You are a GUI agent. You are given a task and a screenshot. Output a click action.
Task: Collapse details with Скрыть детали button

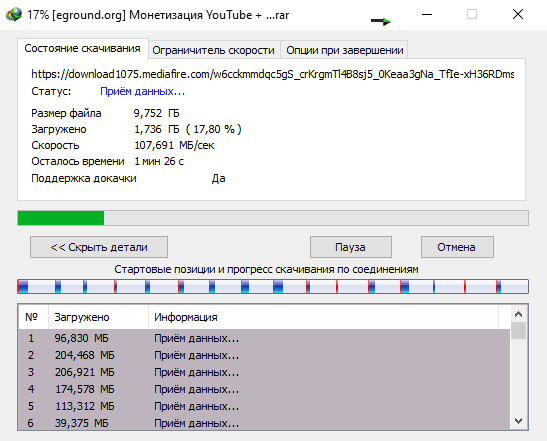pyautogui.click(x=99, y=247)
